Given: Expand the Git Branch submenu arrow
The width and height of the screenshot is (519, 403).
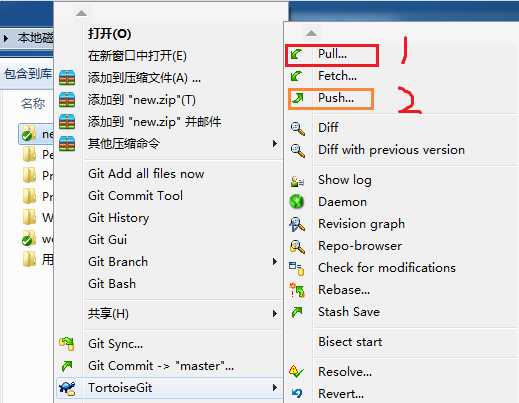Looking at the screenshot, I should coord(275,262).
